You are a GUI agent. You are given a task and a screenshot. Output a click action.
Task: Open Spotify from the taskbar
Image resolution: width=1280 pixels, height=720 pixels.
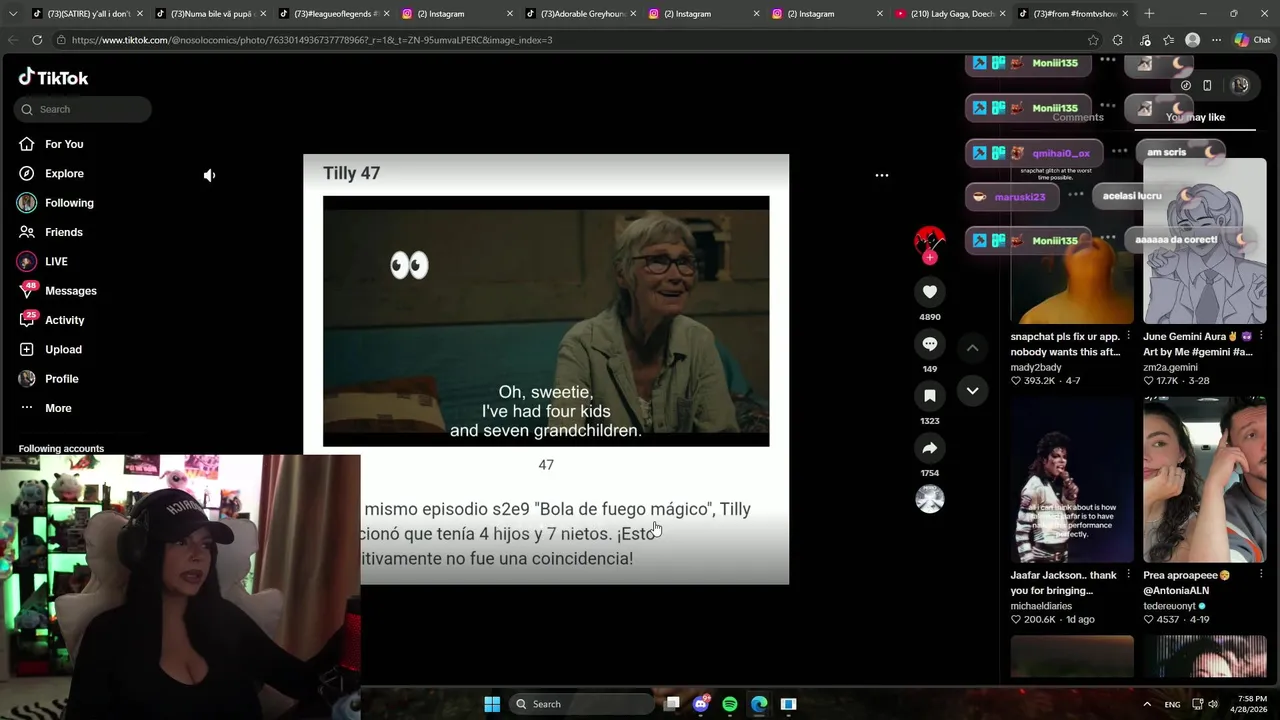click(x=730, y=704)
